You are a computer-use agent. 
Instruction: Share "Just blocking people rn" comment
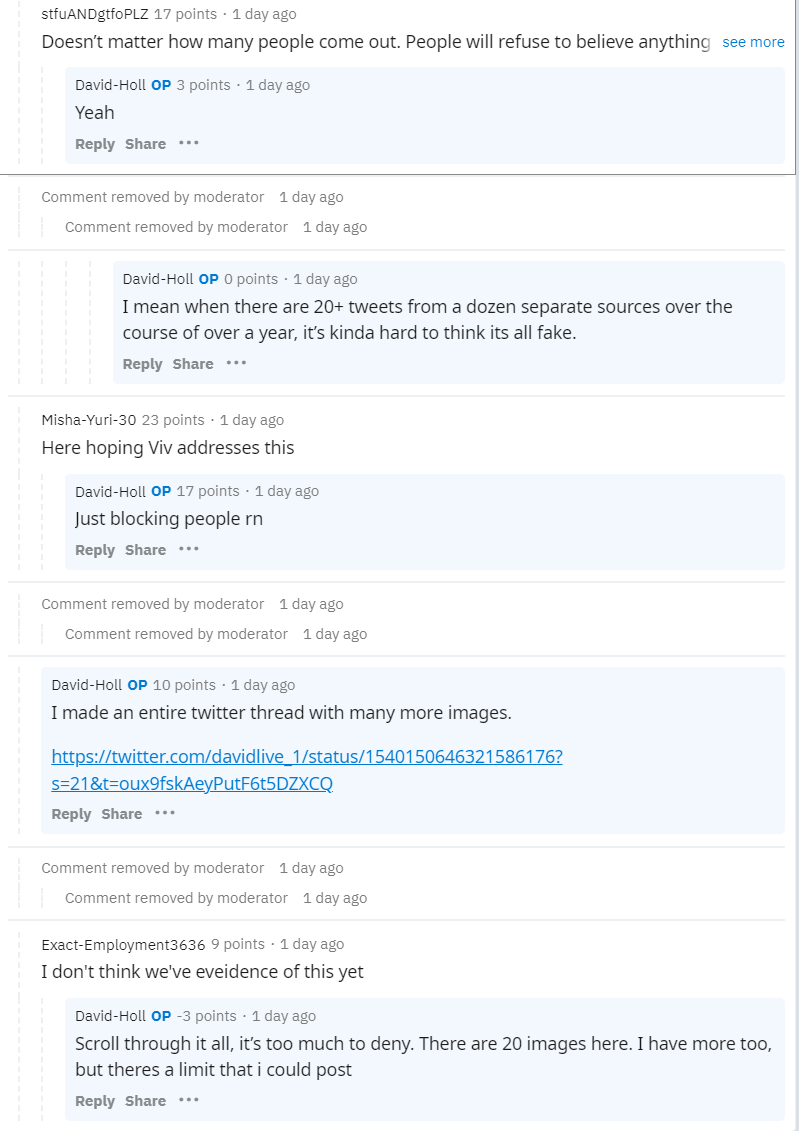(146, 550)
